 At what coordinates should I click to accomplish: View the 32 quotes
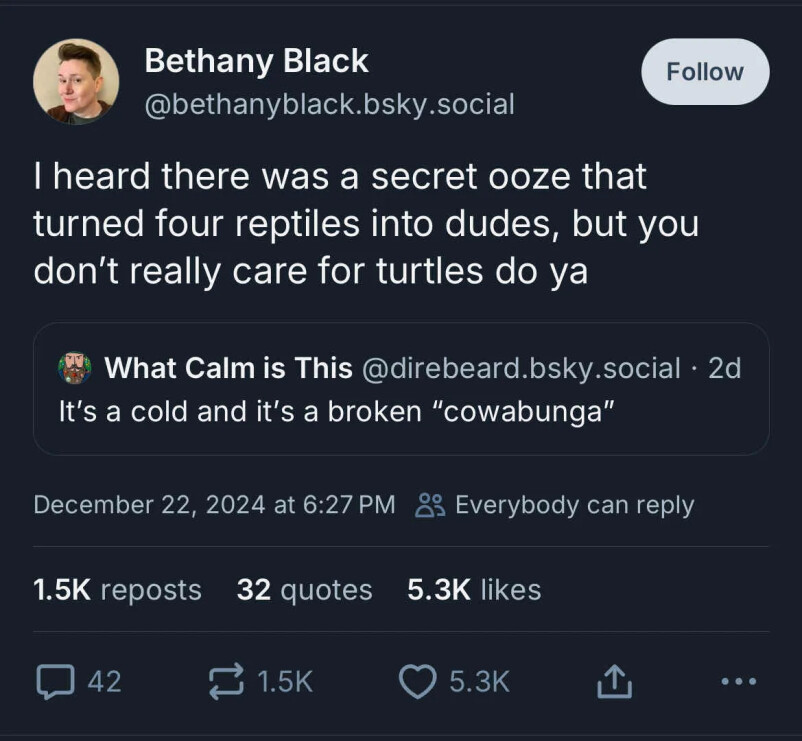304,590
